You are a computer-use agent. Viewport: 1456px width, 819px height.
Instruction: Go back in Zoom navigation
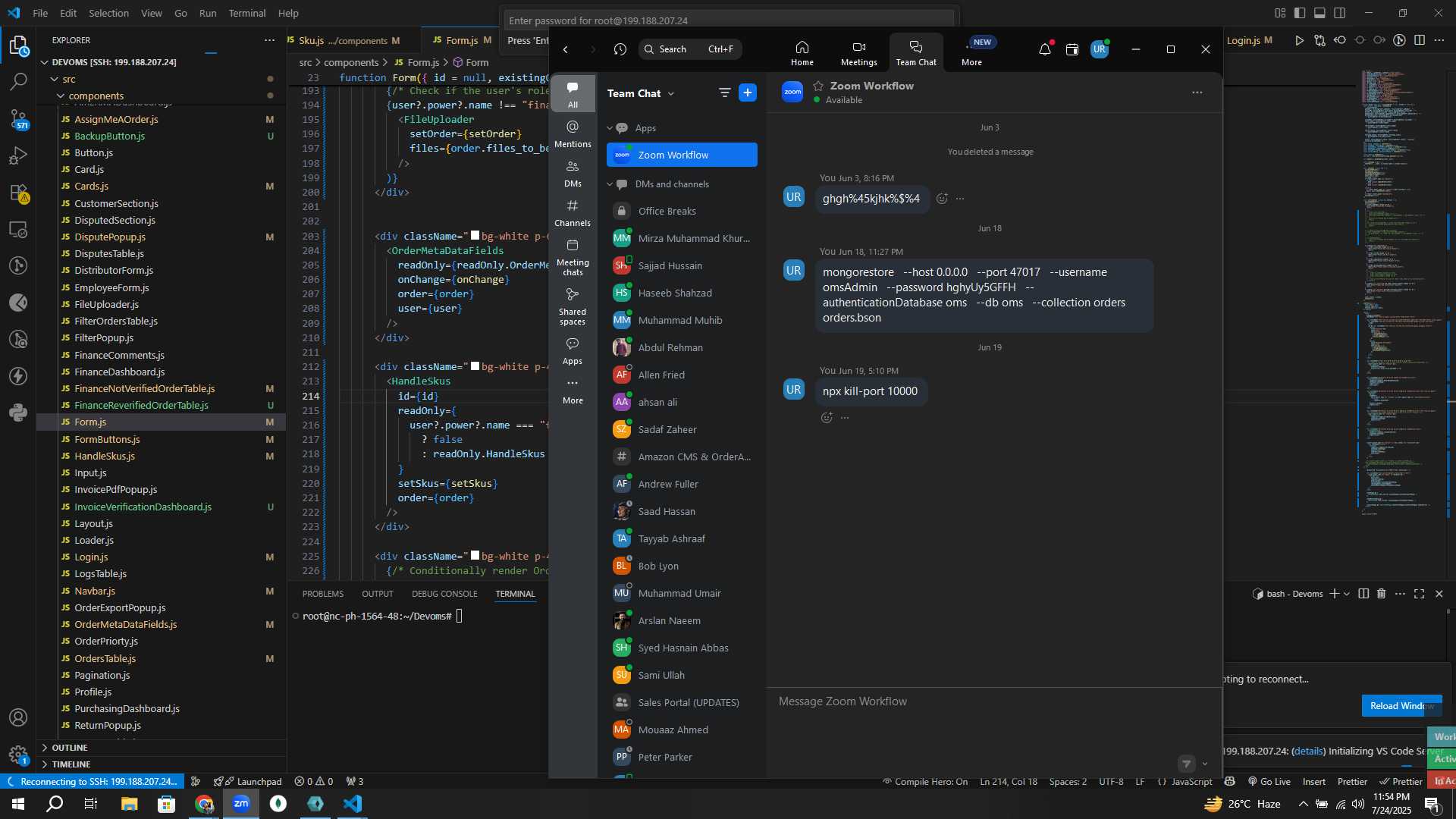566,49
